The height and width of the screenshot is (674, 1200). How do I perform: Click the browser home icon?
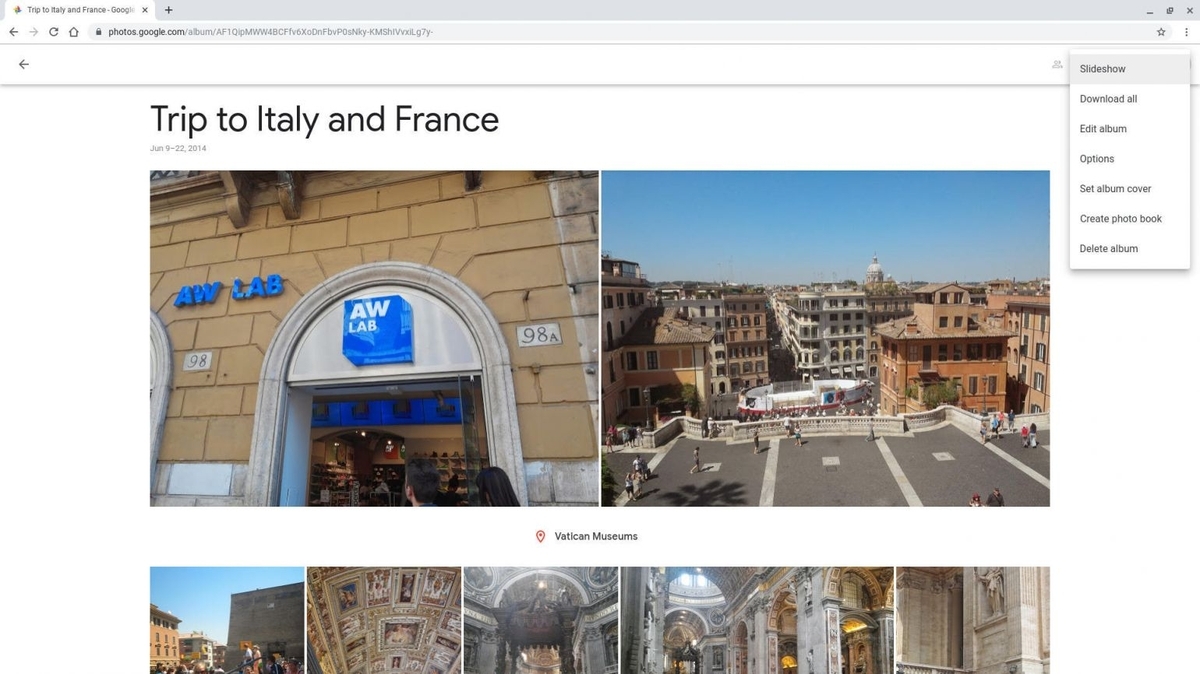pos(73,31)
